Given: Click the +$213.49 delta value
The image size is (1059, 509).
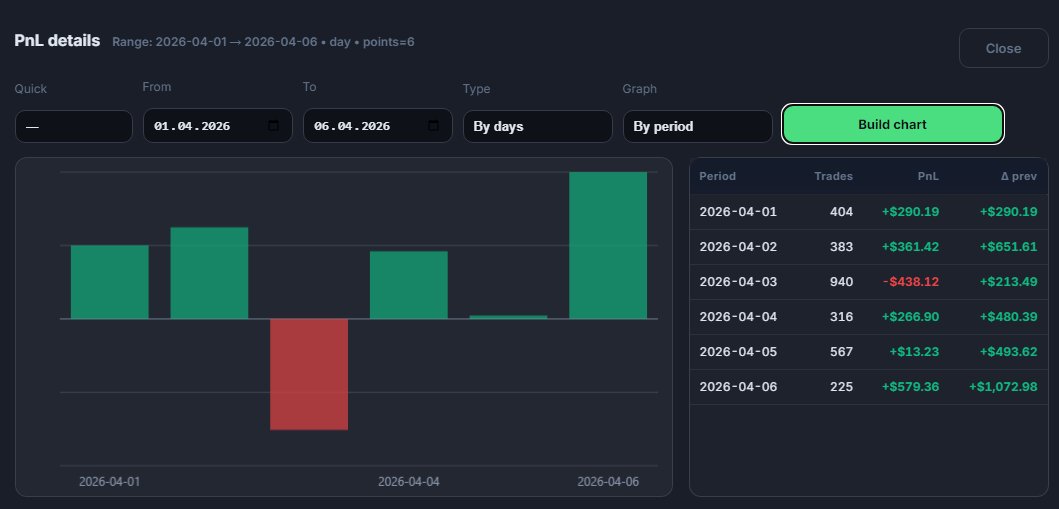Looking at the screenshot, I should [1009, 282].
